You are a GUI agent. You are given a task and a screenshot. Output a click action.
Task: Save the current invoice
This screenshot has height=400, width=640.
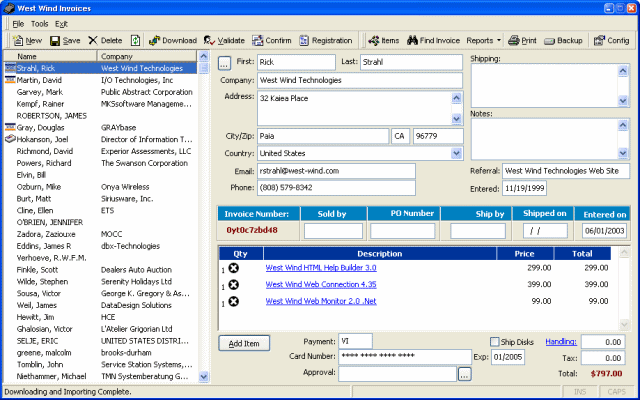65,40
